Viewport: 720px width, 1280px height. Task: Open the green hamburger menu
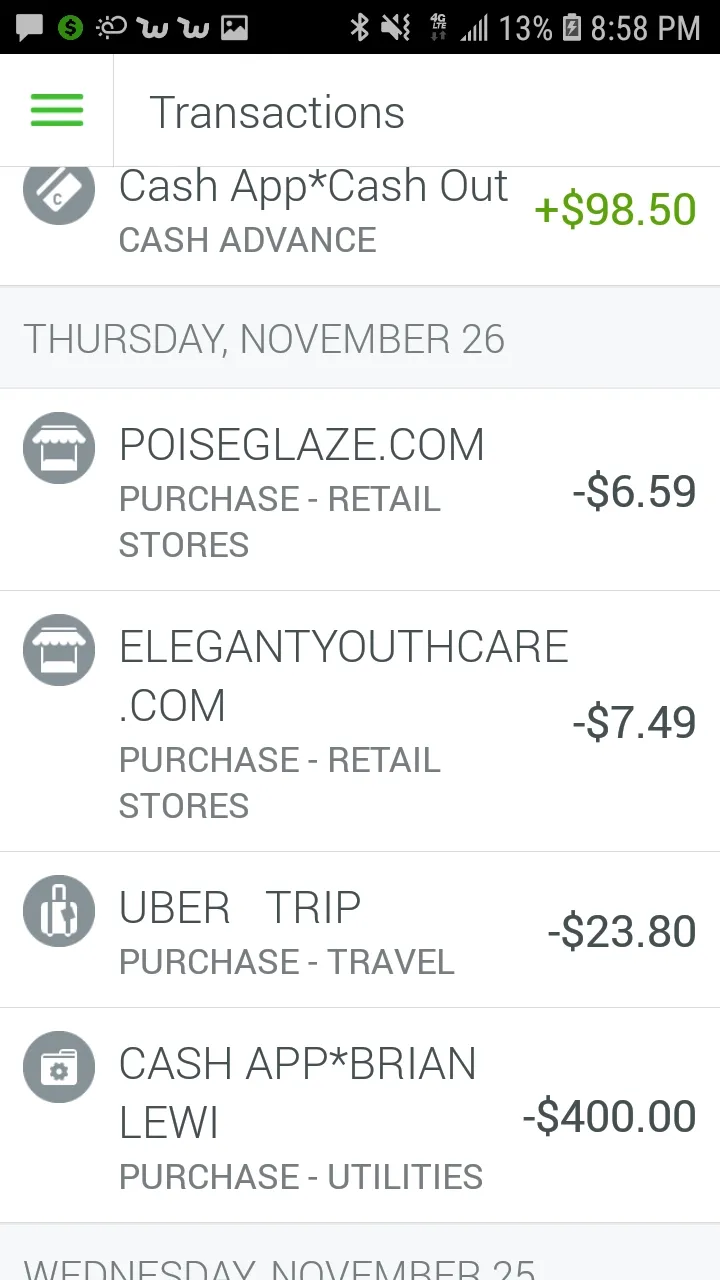click(57, 110)
